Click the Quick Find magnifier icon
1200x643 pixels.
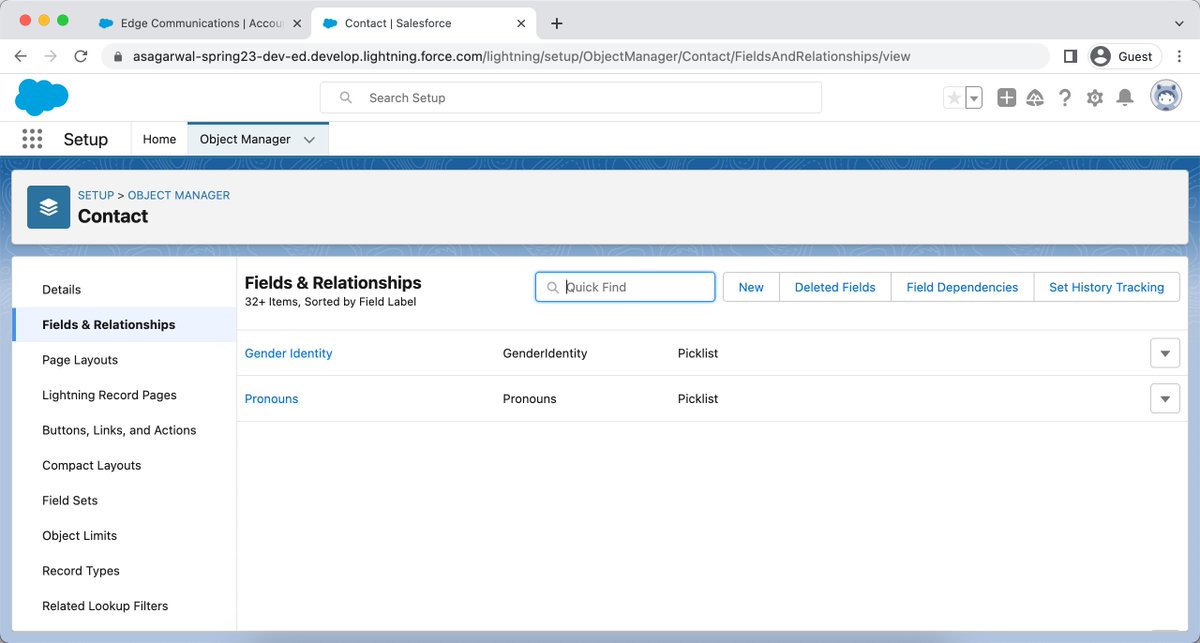pos(553,287)
